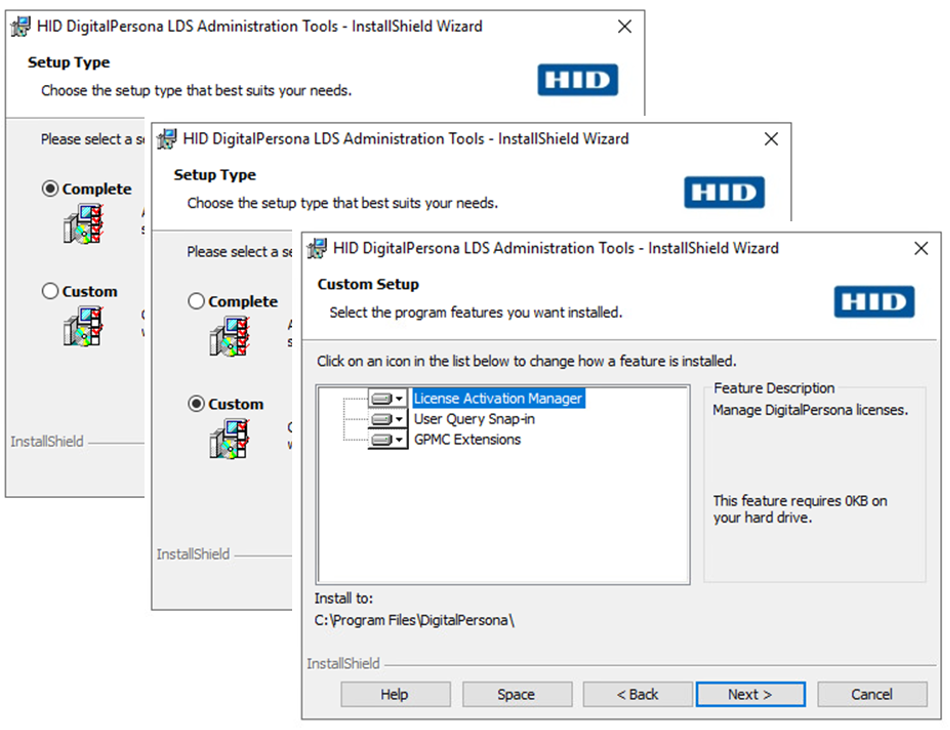This screenshot has height=730, width=950.
Task: Click the HID logo in the Custom Setup dialog
Action: point(874,302)
